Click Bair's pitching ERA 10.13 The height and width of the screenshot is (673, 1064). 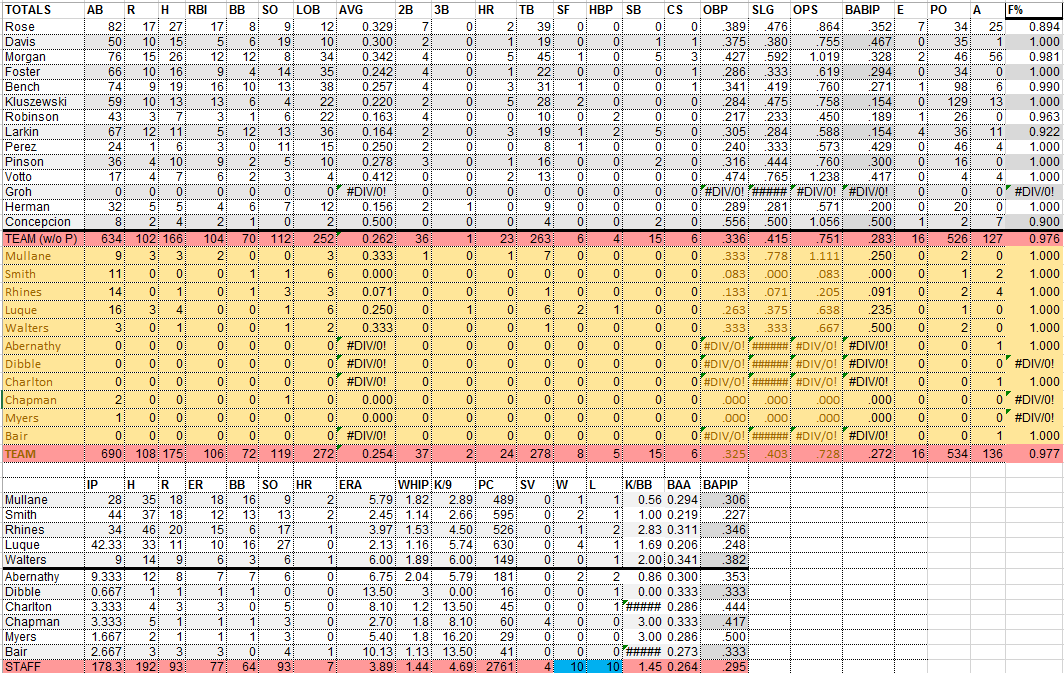click(x=366, y=651)
